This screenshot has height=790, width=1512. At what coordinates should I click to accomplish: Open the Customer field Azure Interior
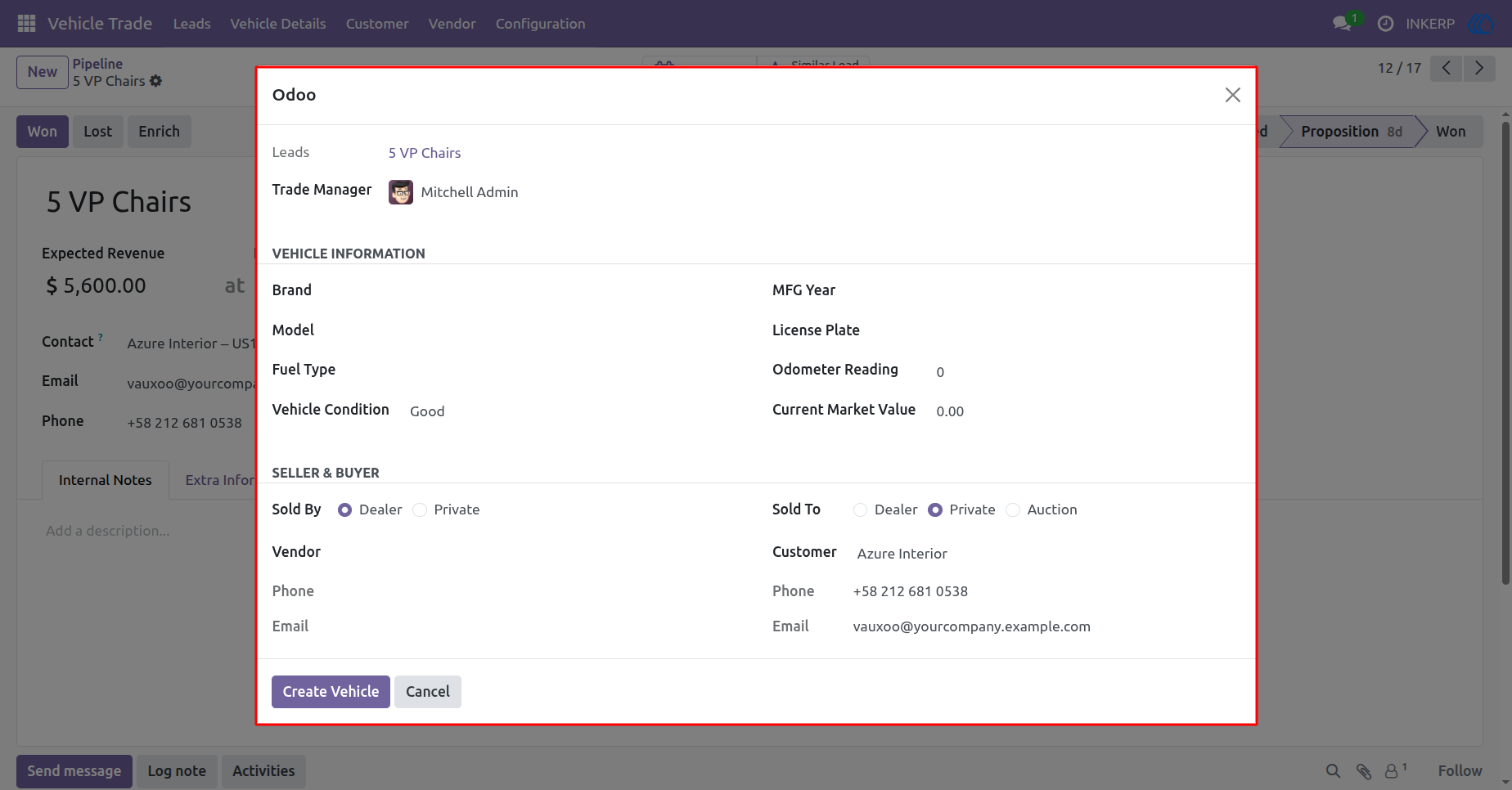tap(1047, 554)
